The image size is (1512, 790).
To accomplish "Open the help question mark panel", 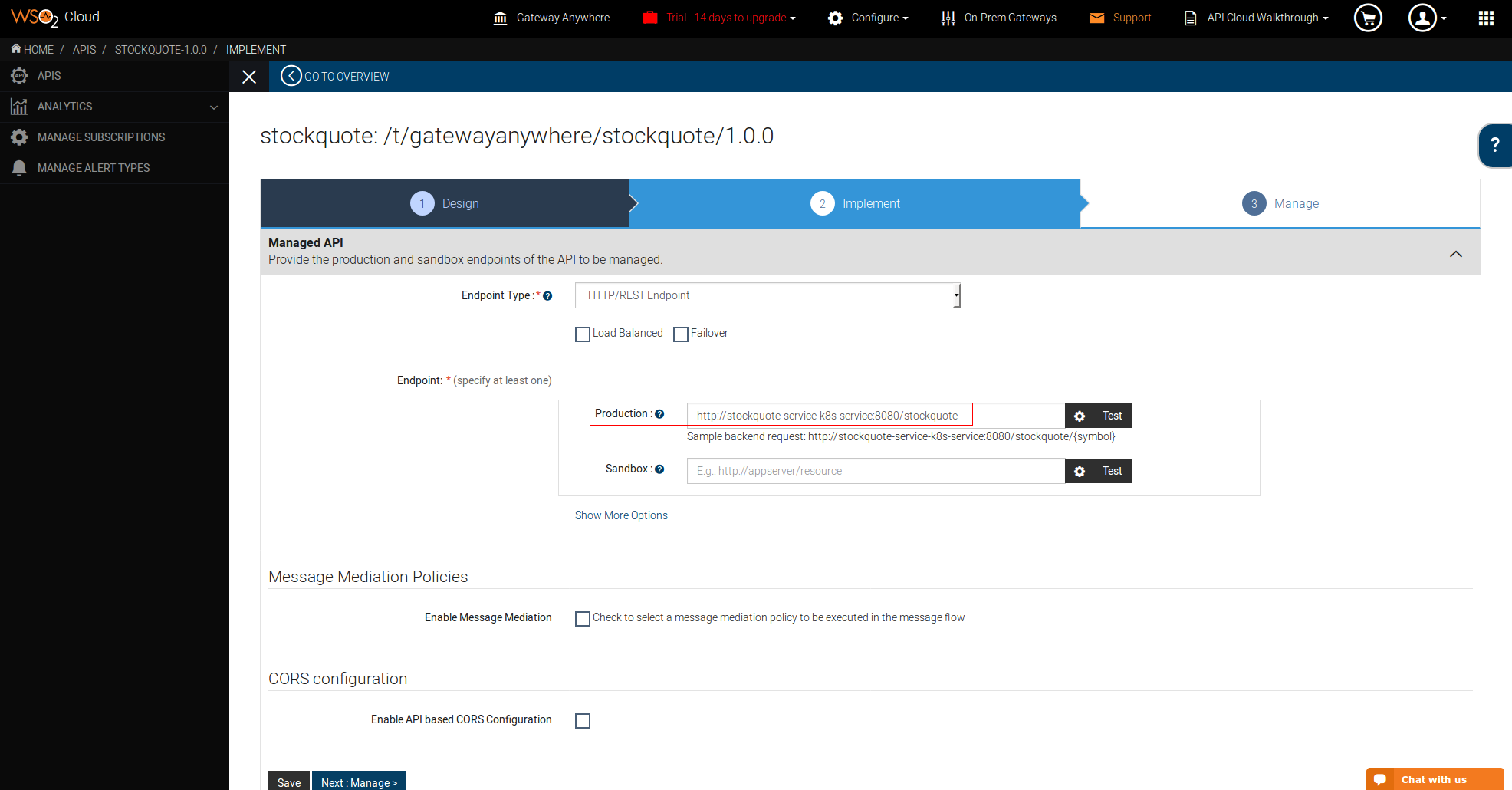I will pyautogui.click(x=1495, y=145).
